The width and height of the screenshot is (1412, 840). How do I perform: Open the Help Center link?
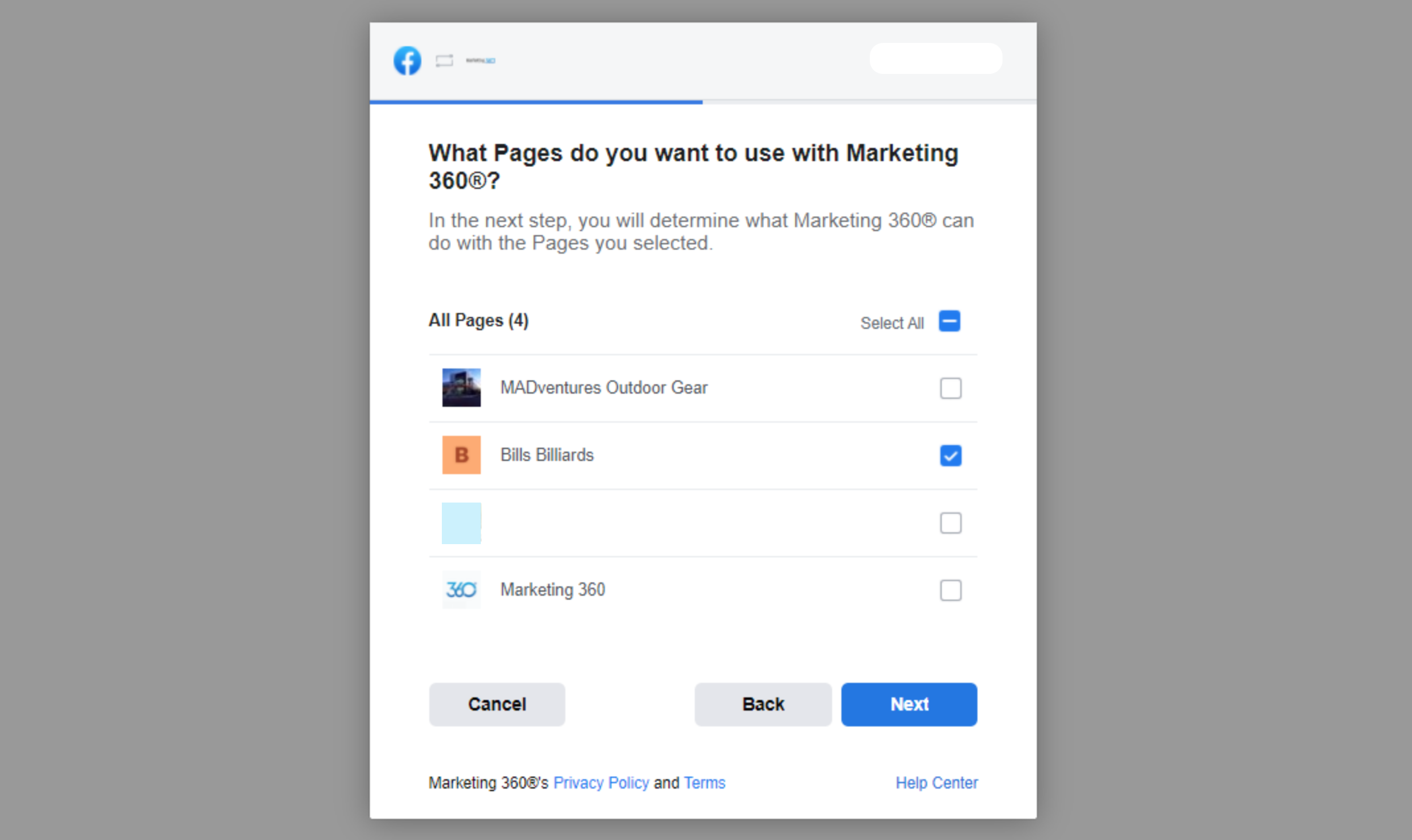click(x=936, y=783)
